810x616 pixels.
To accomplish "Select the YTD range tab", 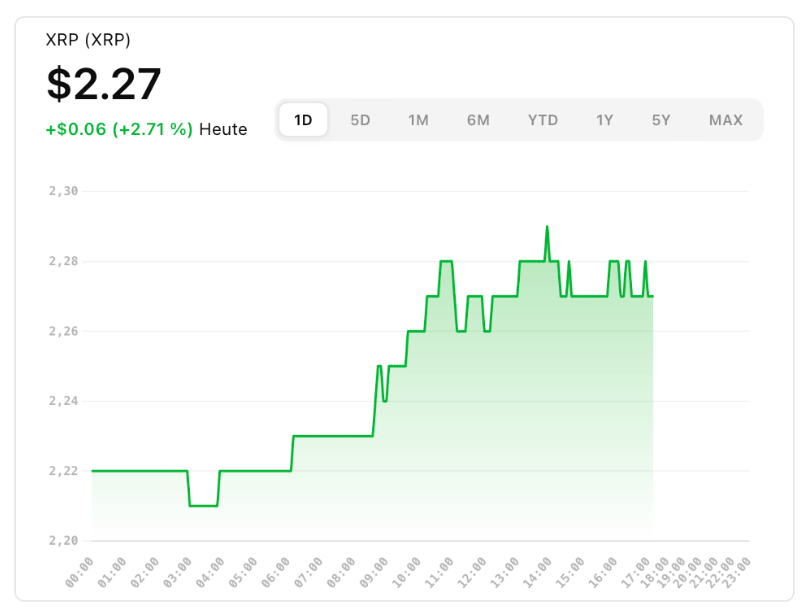I will pos(543,120).
